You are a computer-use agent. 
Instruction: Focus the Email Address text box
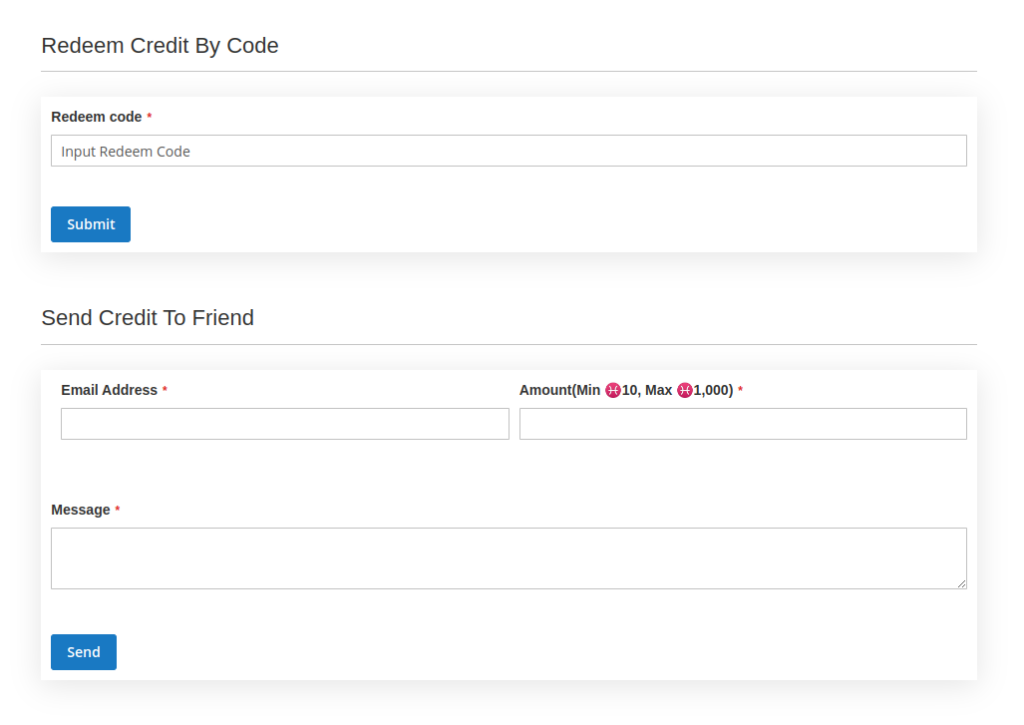tap(285, 424)
